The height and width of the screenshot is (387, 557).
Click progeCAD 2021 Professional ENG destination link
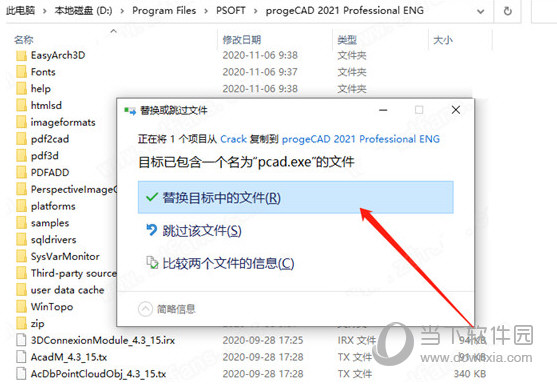click(x=361, y=139)
